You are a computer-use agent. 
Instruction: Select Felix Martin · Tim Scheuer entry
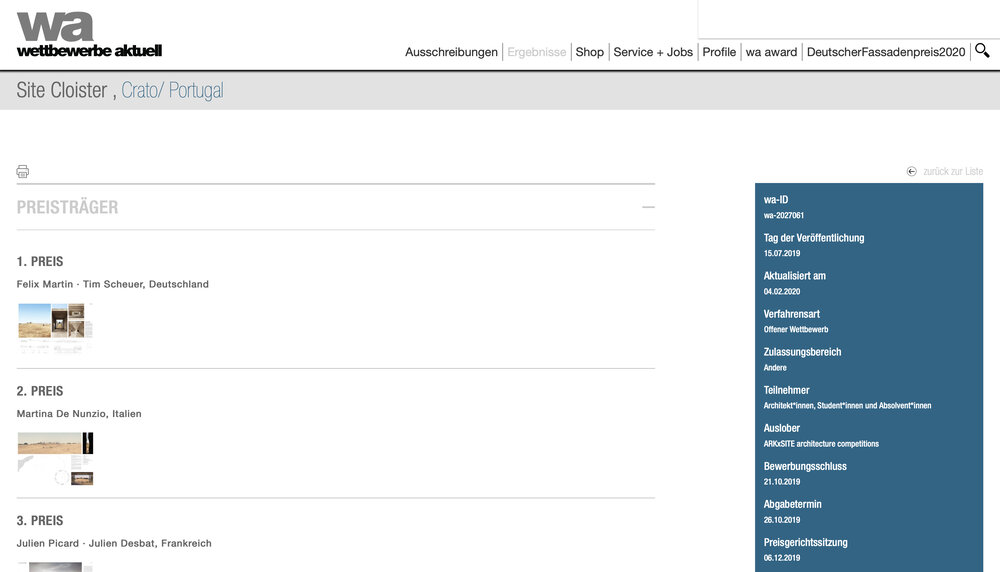tap(112, 284)
